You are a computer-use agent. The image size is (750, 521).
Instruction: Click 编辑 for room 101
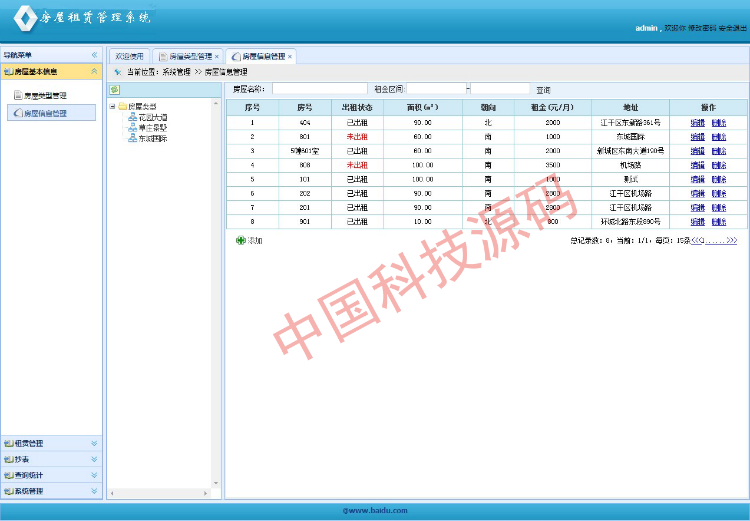tap(698, 179)
